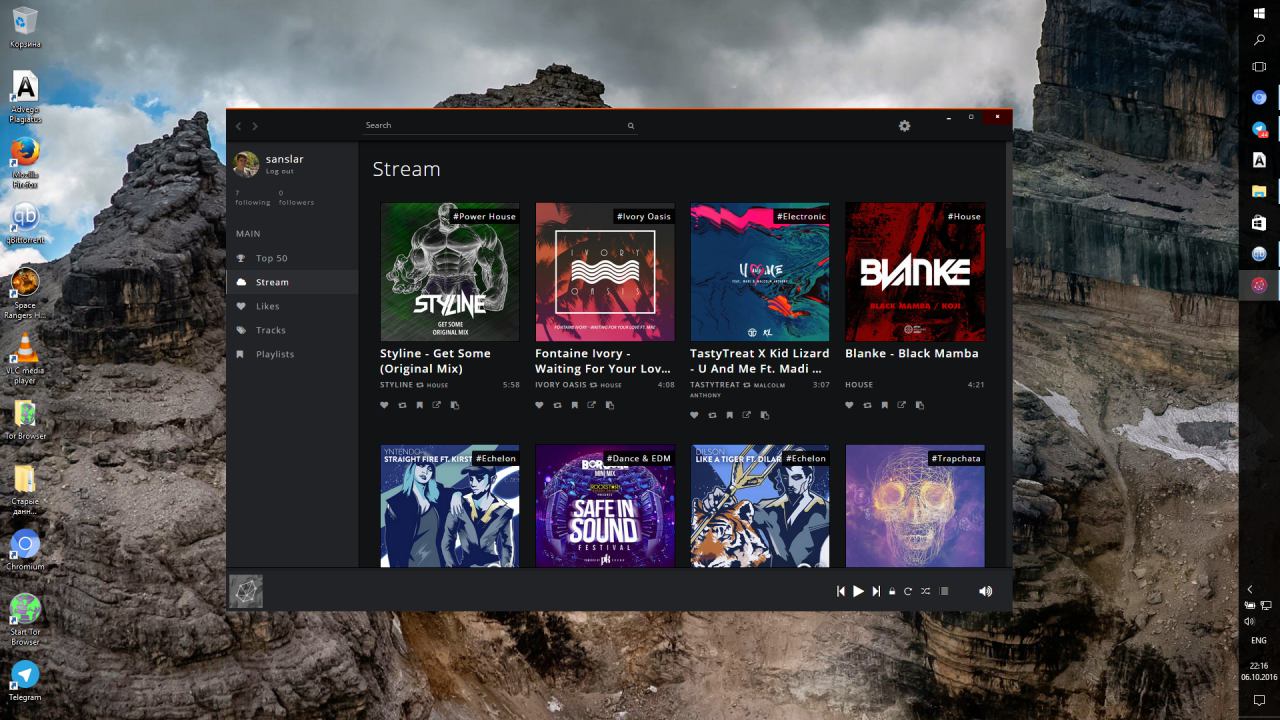Toggle the lock icon in player bar

892,591
